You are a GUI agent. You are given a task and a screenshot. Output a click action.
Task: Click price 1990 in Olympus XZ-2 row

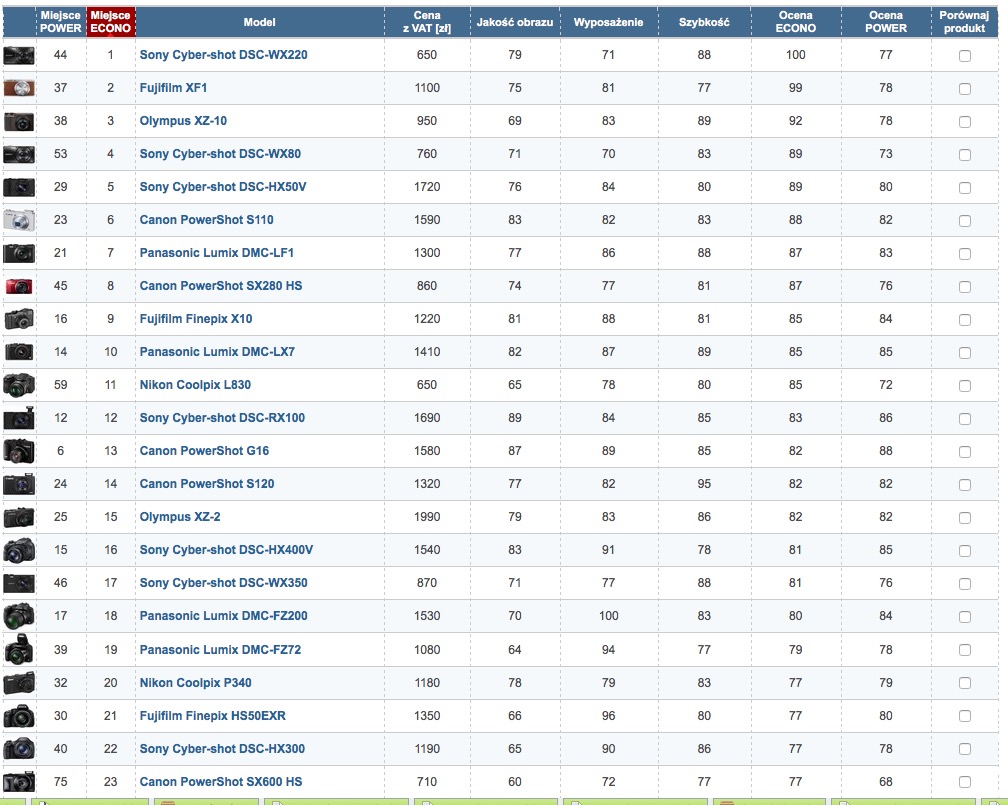(427, 517)
